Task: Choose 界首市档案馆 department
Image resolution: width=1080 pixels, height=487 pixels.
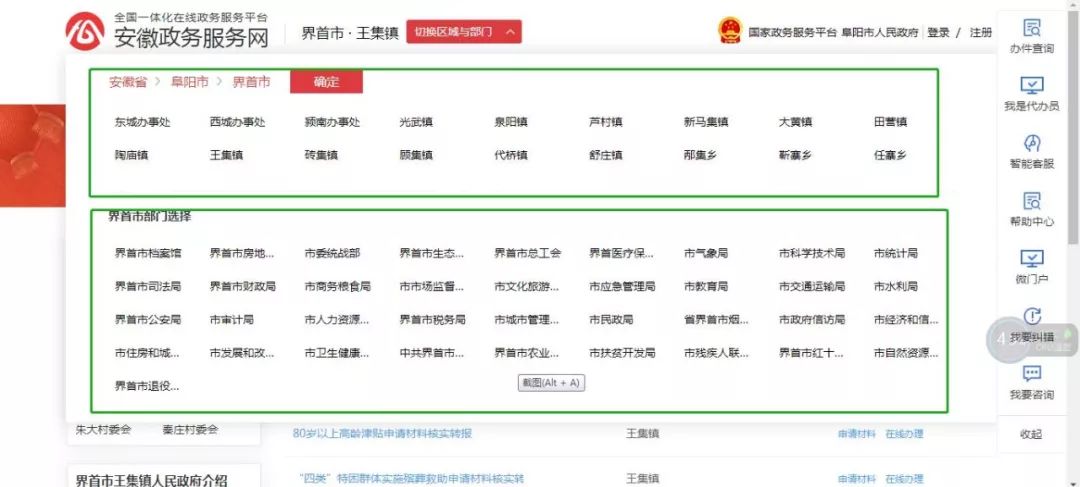Action: [x=148, y=253]
